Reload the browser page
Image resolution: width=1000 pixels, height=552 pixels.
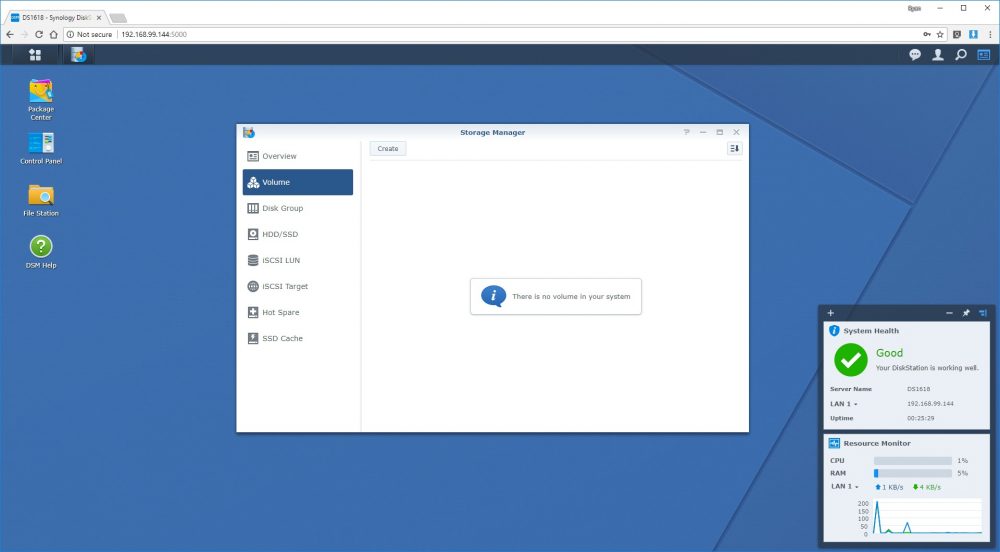click(38, 34)
